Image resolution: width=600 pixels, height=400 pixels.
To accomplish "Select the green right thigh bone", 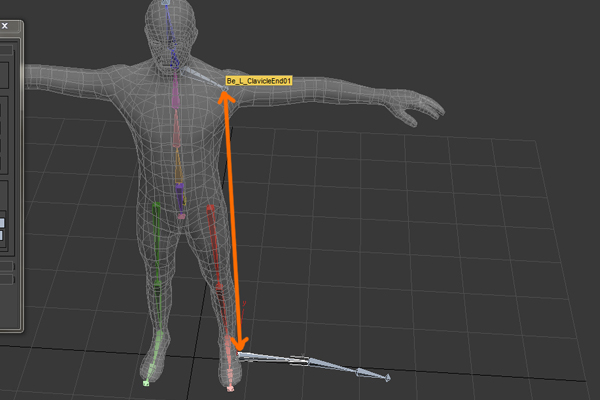I will 156,242.
